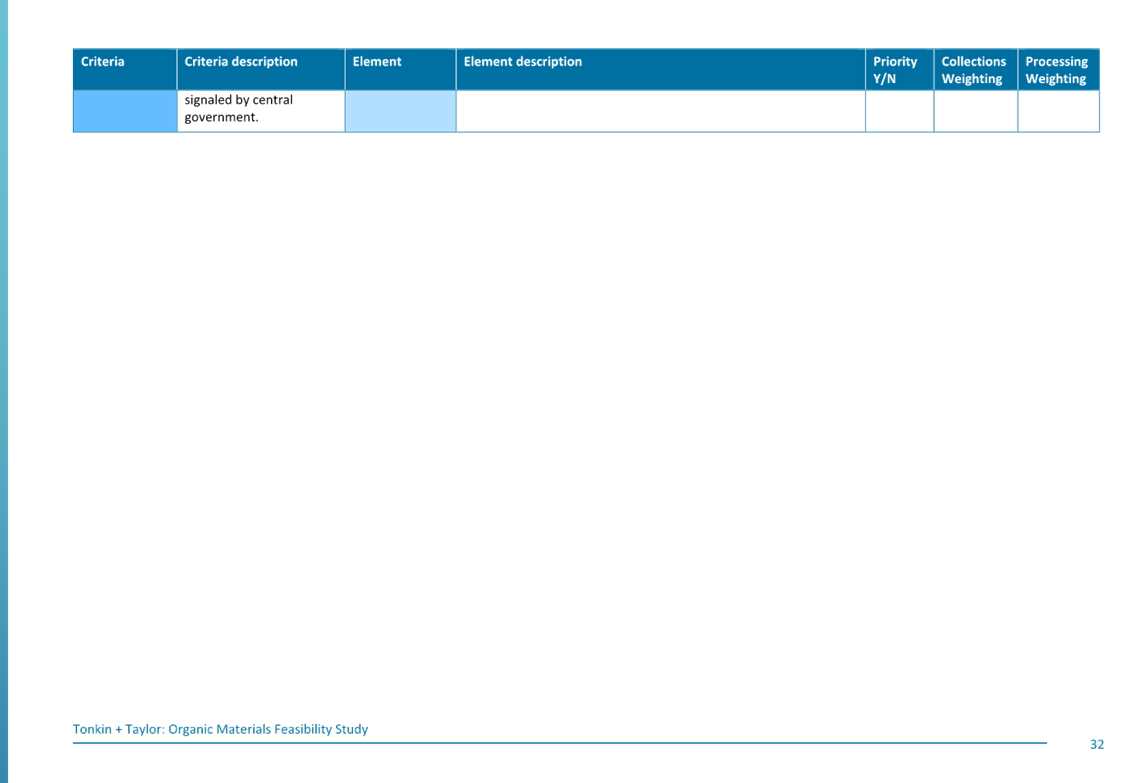Click the Priority Y/N column header
1133x783 pixels.
895,69
